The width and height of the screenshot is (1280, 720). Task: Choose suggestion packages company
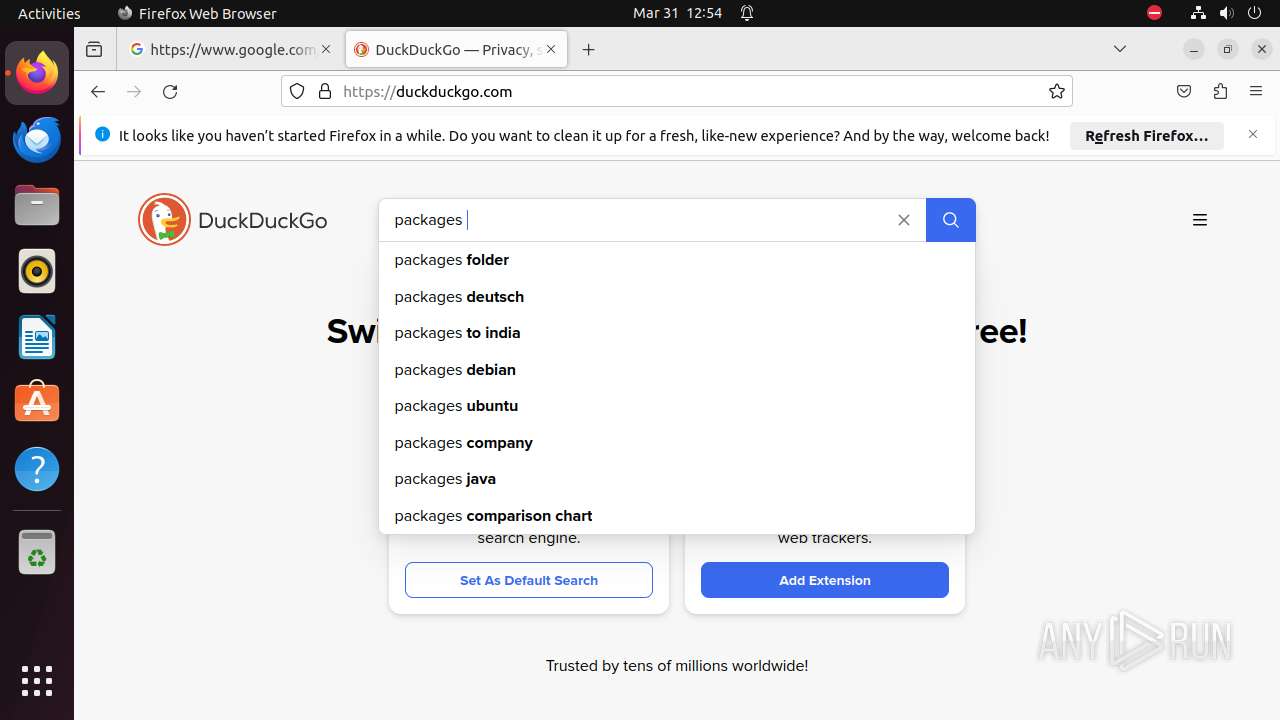(x=677, y=443)
